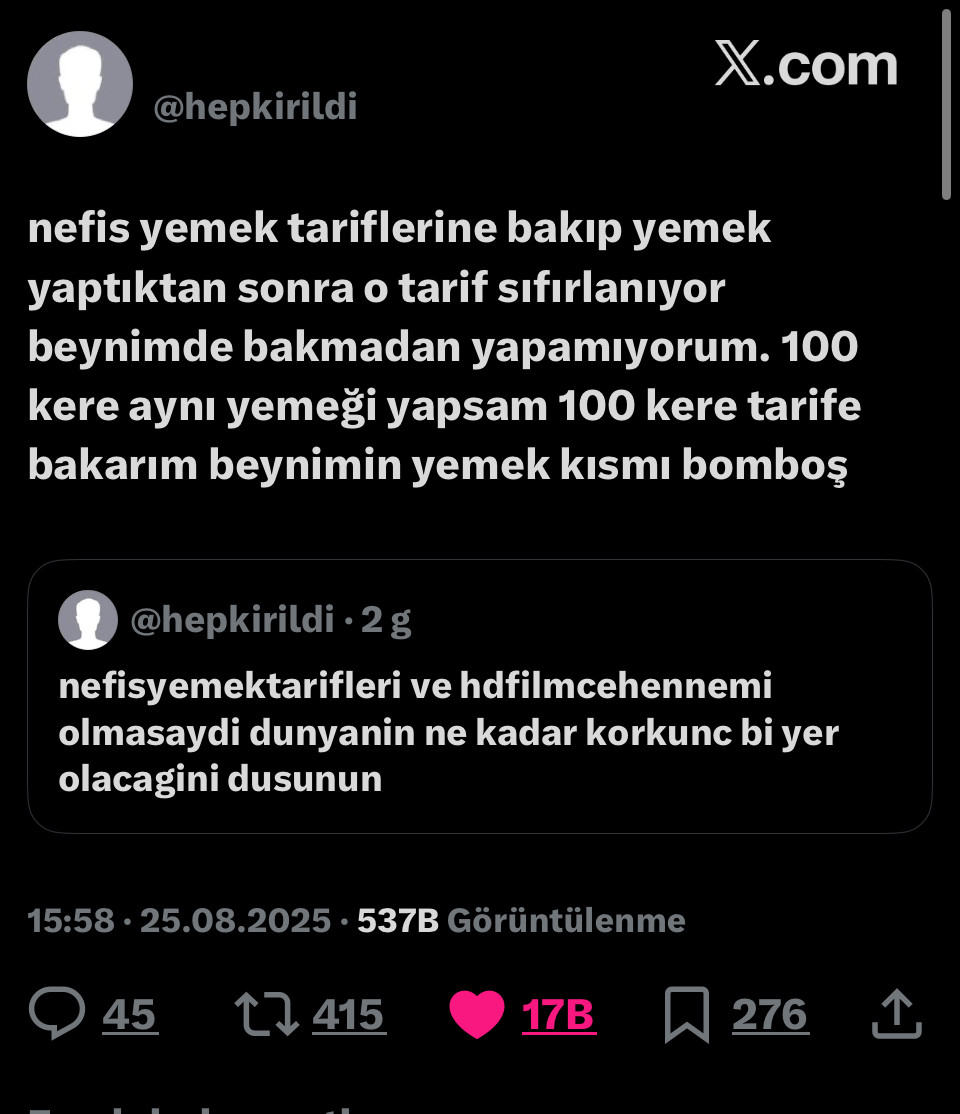
Task: Click the repost arrows icon
Action: tap(266, 1014)
